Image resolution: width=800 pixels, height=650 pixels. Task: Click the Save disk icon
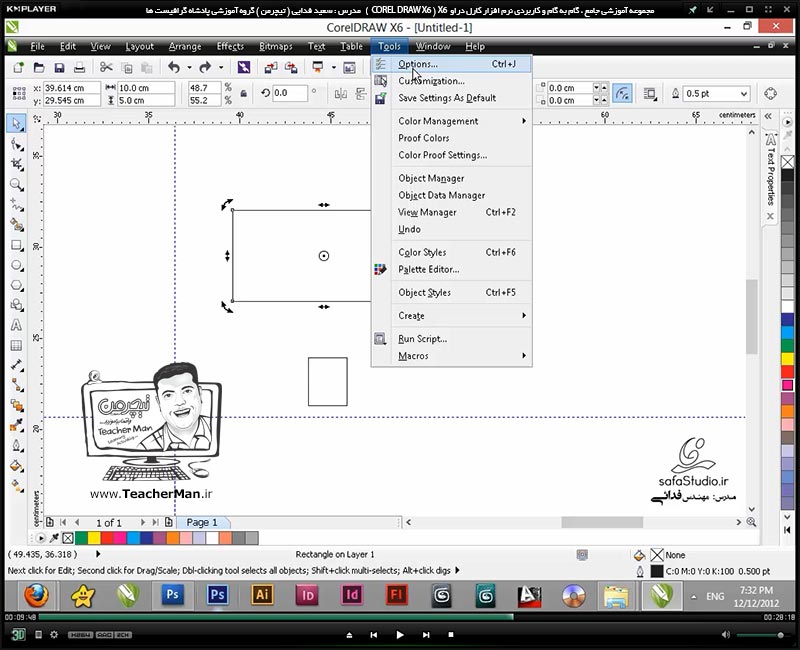[x=59, y=67]
